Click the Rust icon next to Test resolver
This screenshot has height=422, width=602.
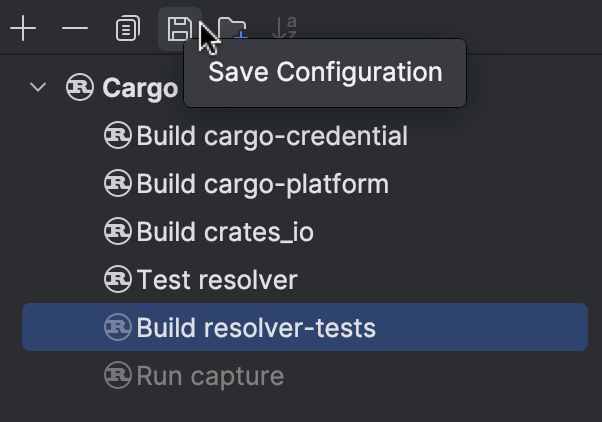point(118,280)
